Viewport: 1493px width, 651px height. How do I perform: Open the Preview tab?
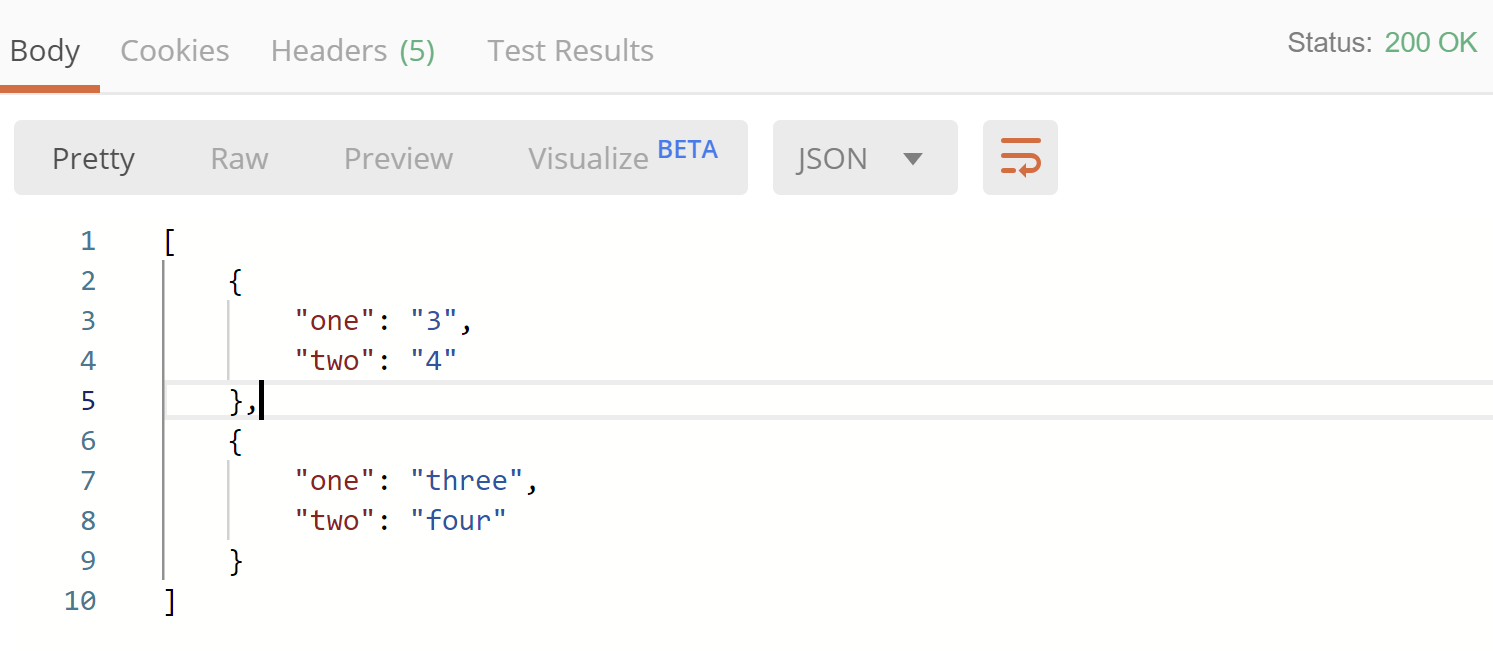click(x=397, y=157)
